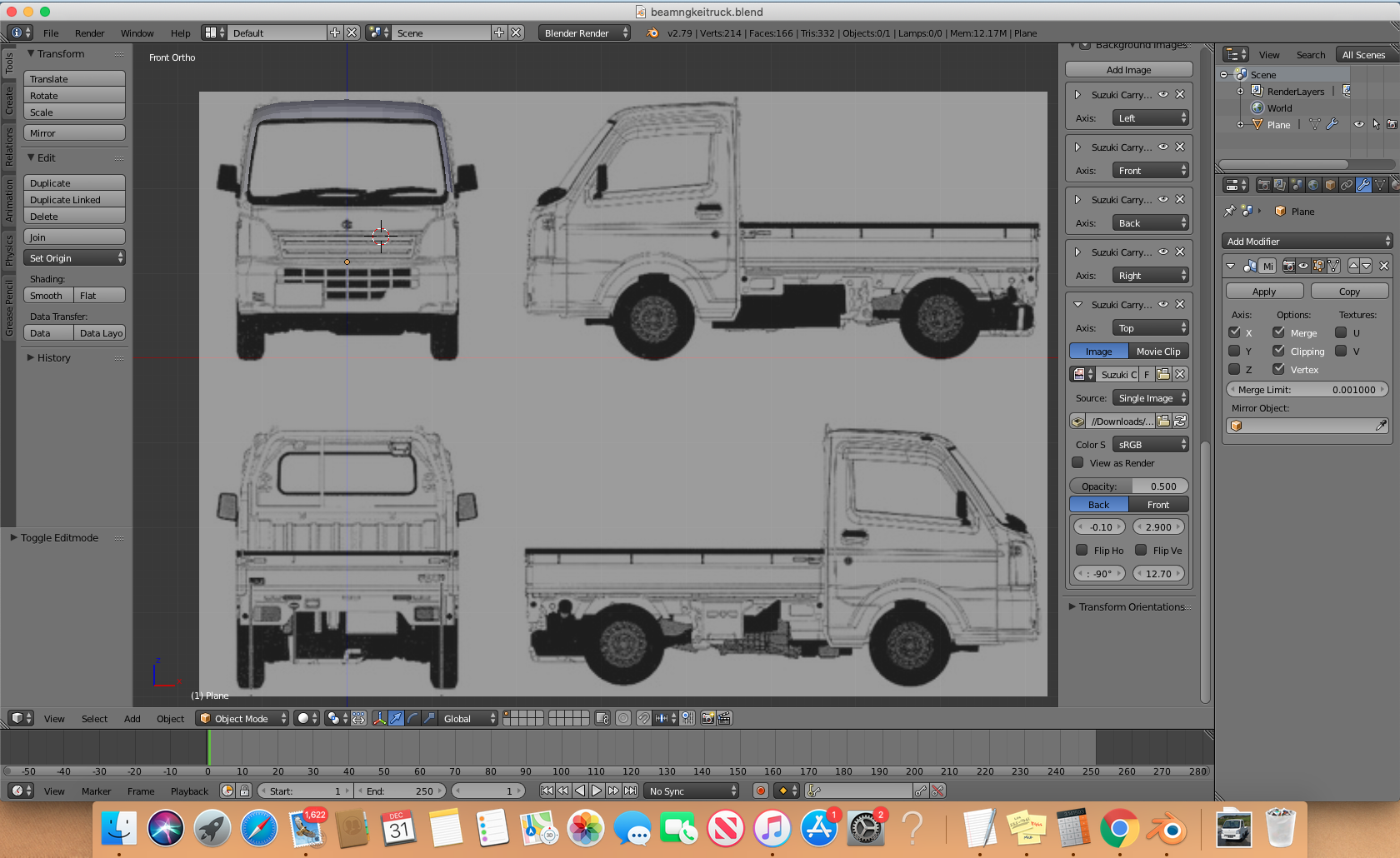The image size is (1400, 858).
Task: Open the Modifiers wrench tab in Properties
Action: pos(1363,185)
